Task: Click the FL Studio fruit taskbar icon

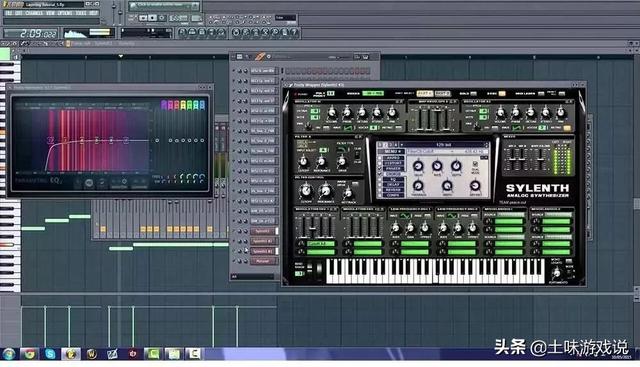Action: (71, 354)
